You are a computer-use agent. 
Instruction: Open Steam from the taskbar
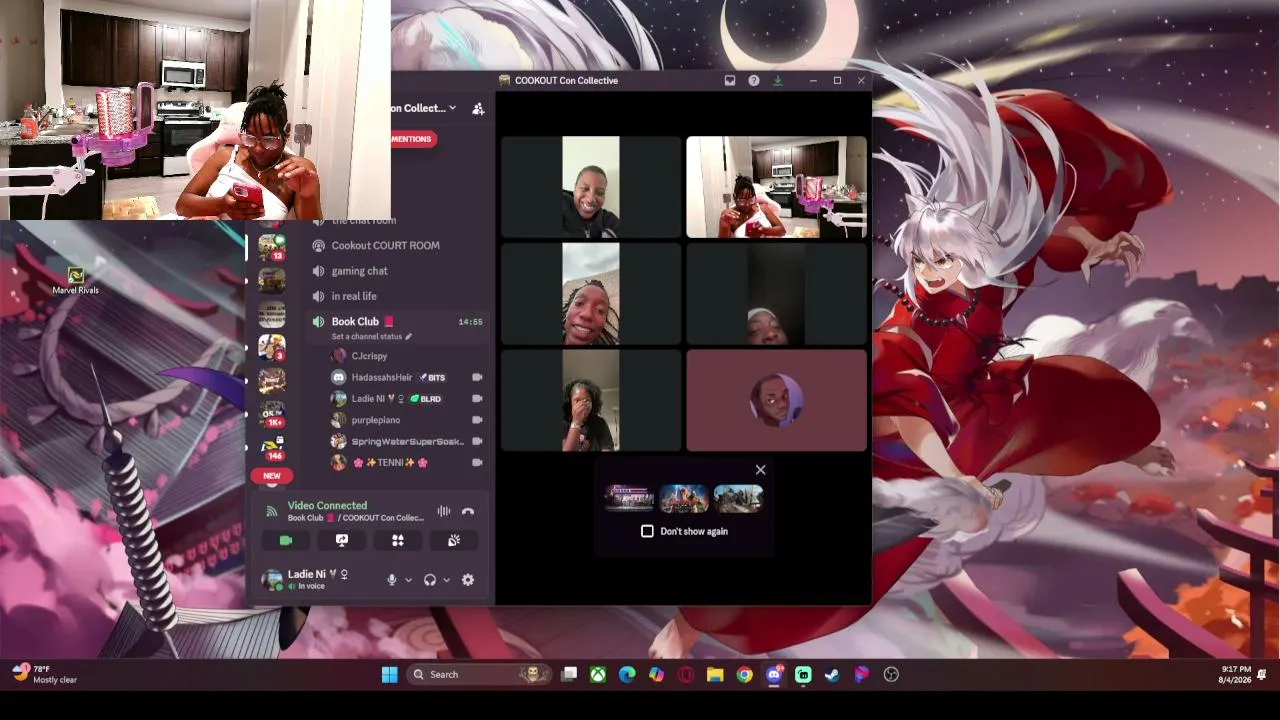(x=832, y=675)
